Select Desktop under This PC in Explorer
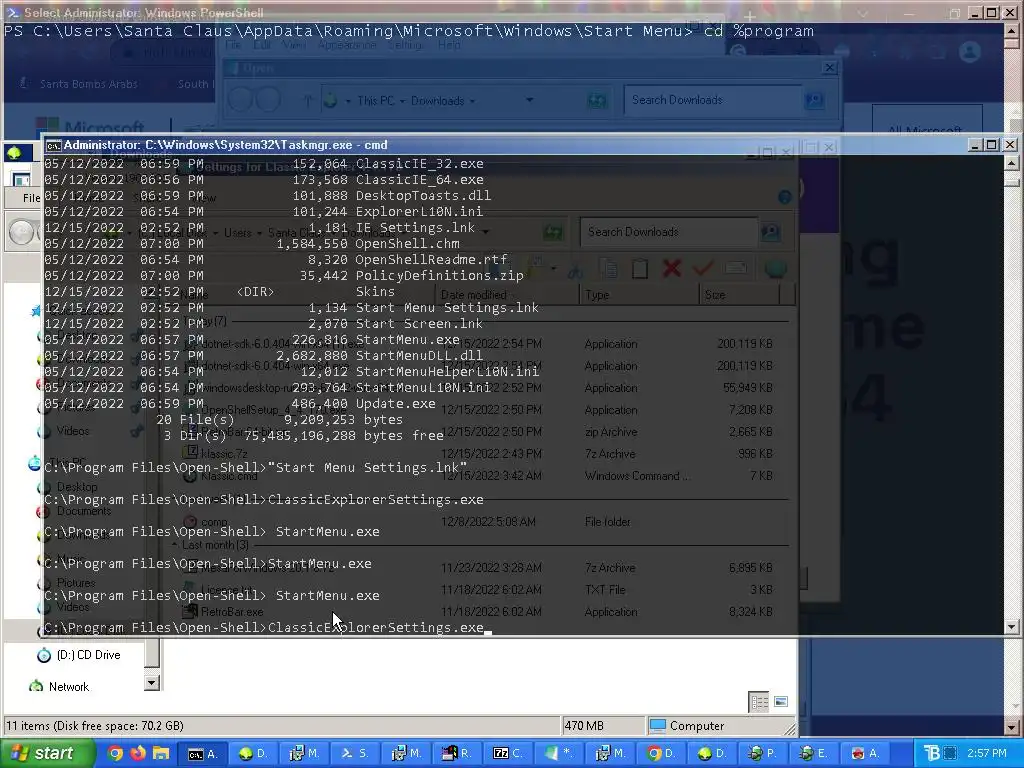1024x768 pixels. point(77,487)
